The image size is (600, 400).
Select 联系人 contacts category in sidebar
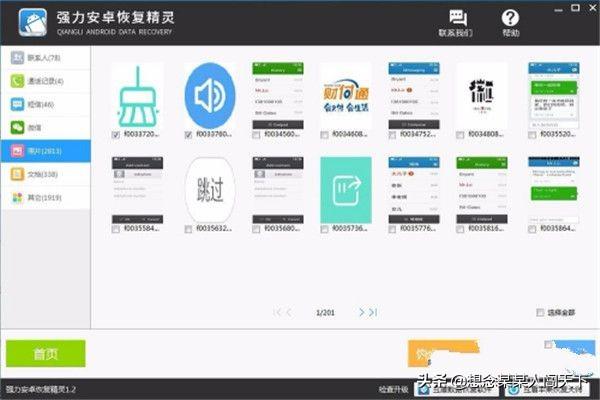(45, 57)
